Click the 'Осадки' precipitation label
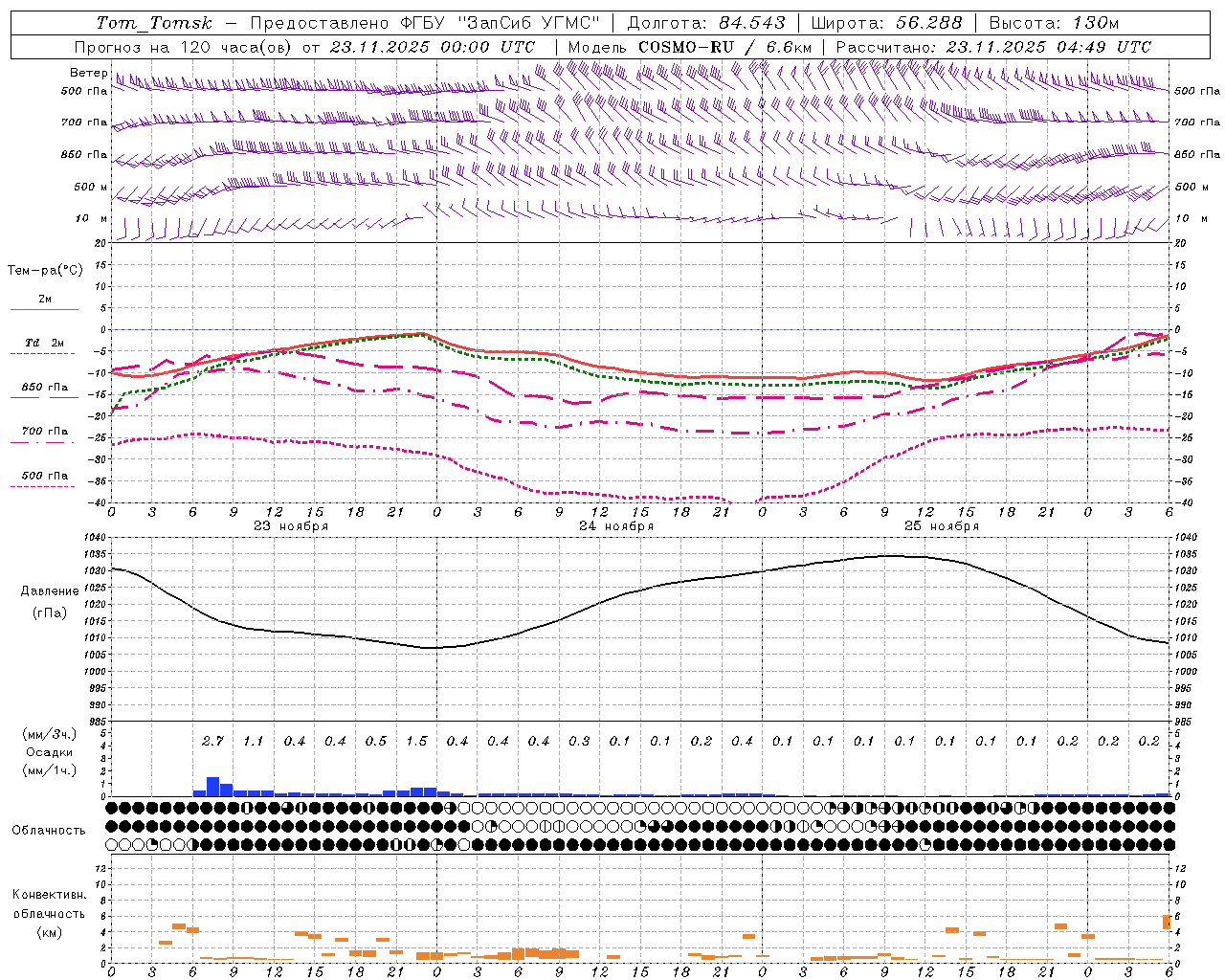 pyautogui.click(x=50, y=752)
